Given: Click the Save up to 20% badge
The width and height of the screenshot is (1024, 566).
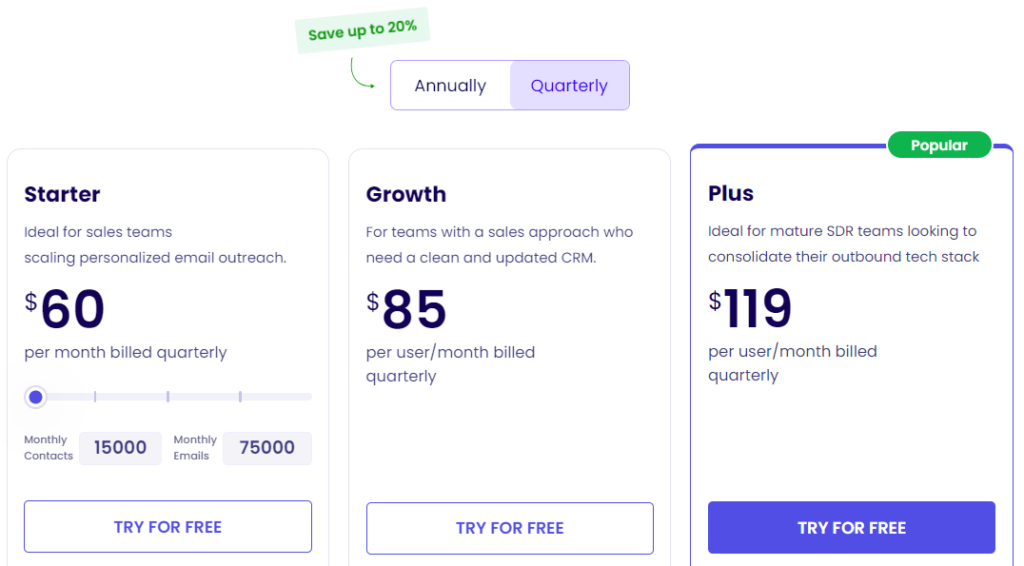Looking at the screenshot, I should point(362,31).
